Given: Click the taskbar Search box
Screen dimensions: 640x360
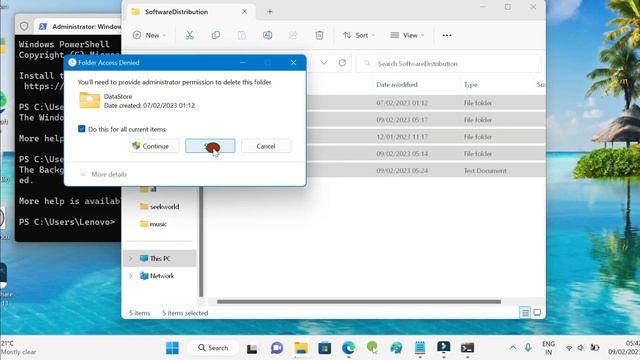Looking at the screenshot, I should (x=213, y=348).
